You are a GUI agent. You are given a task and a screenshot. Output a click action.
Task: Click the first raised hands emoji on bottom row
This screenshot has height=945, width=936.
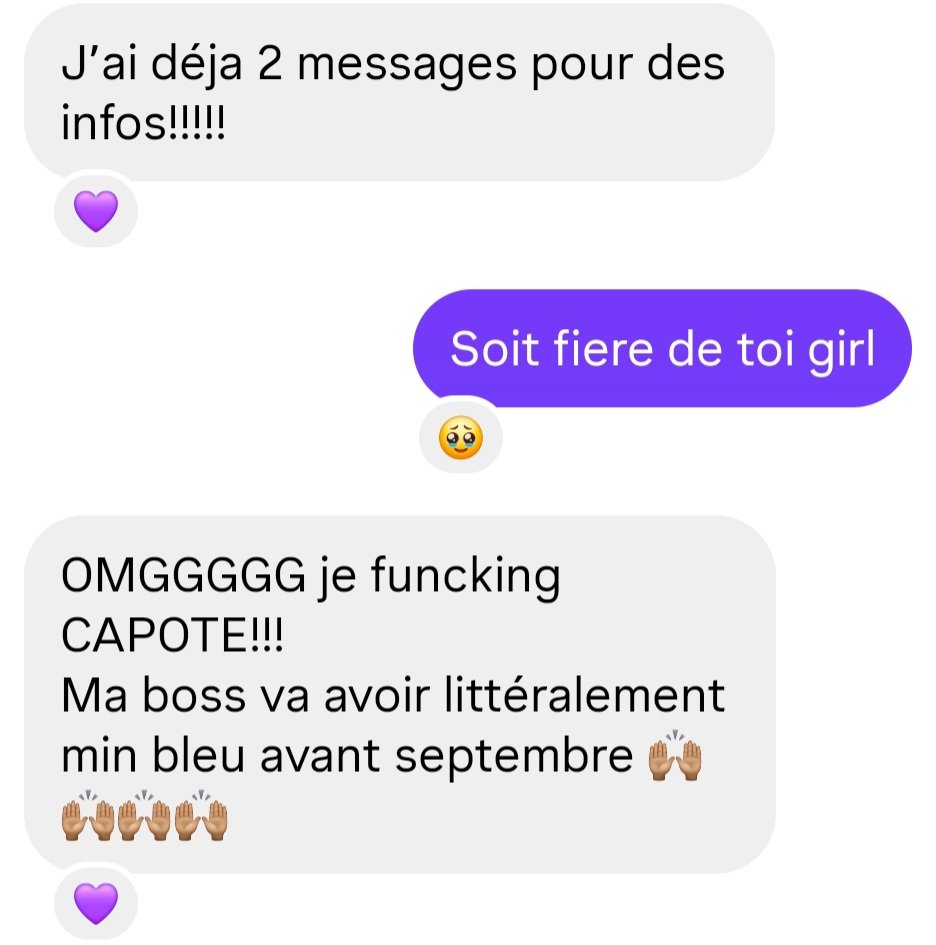pyautogui.click(x=88, y=815)
